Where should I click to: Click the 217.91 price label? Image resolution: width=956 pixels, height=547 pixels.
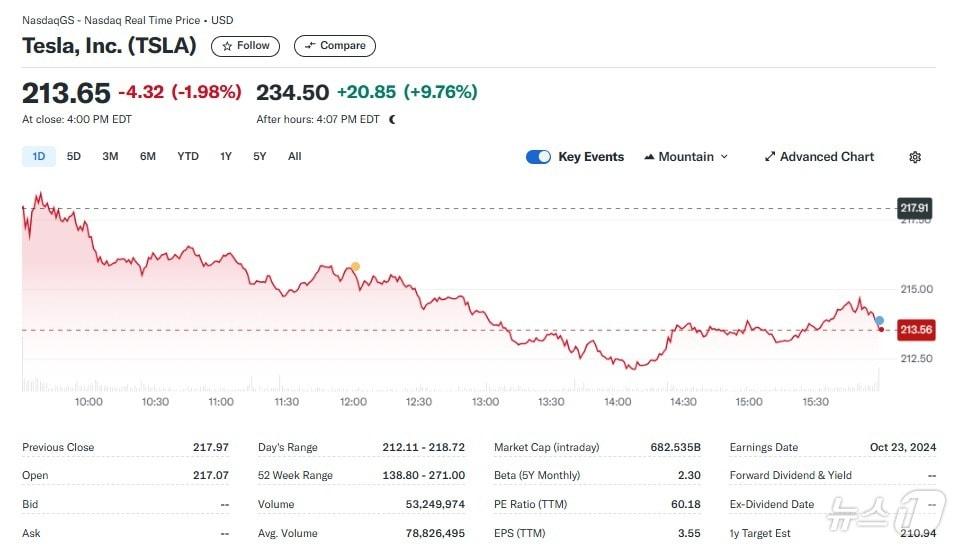[914, 208]
